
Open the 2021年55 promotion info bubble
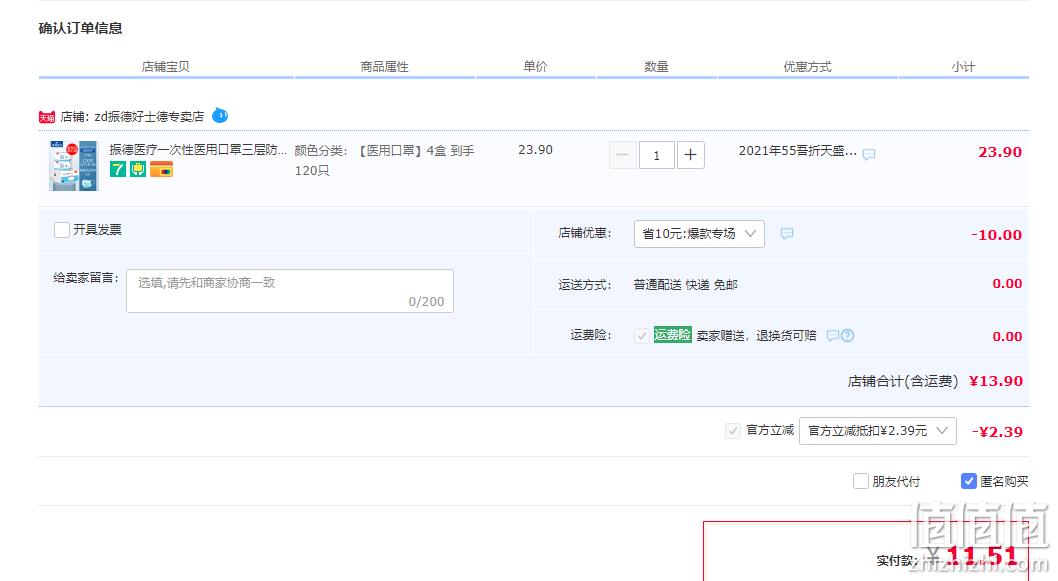tap(869, 154)
